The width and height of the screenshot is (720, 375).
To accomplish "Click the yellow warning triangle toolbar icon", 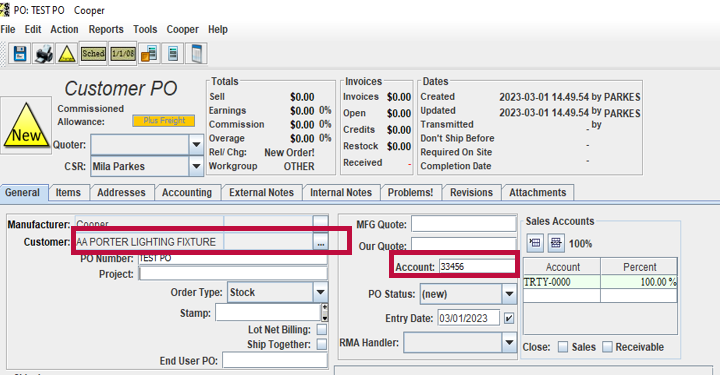I will (67, 54).
